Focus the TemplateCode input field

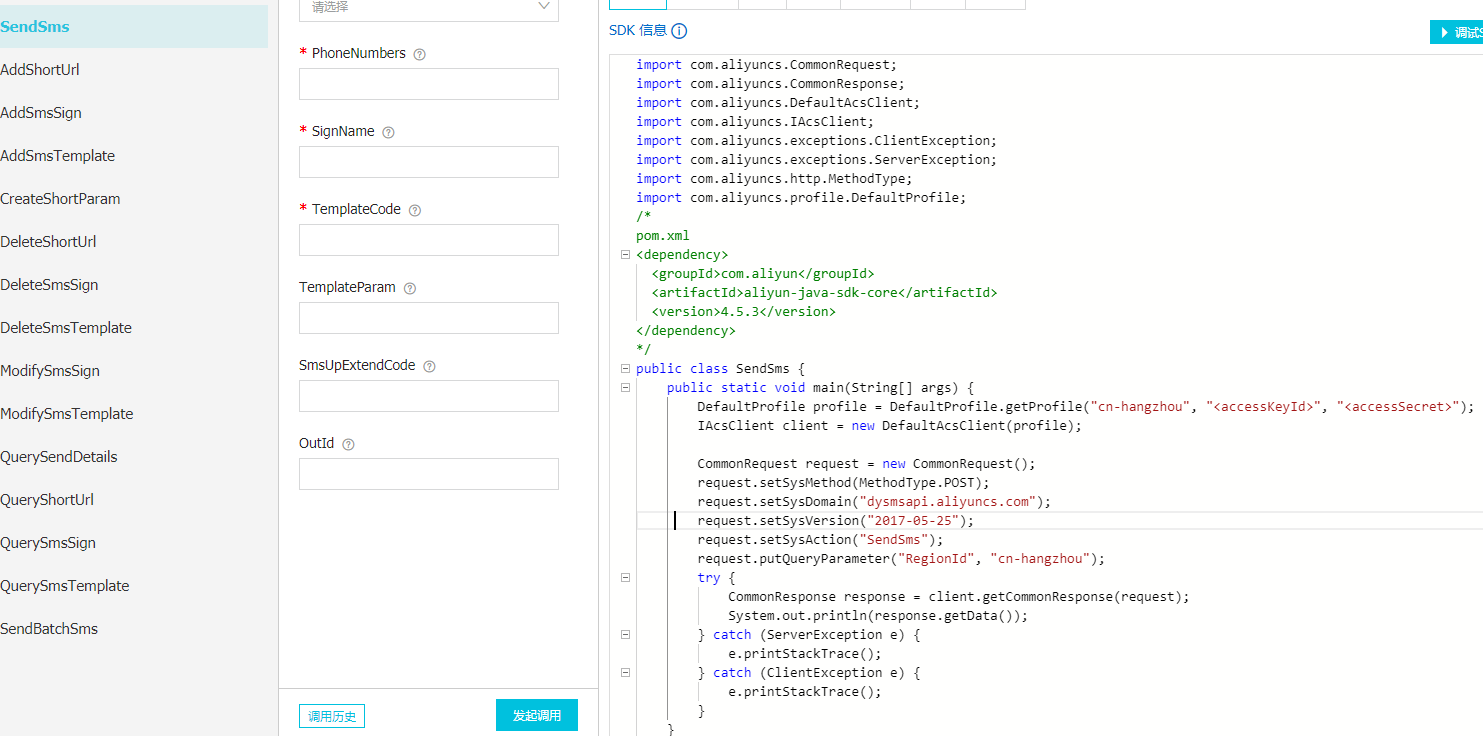429,240
